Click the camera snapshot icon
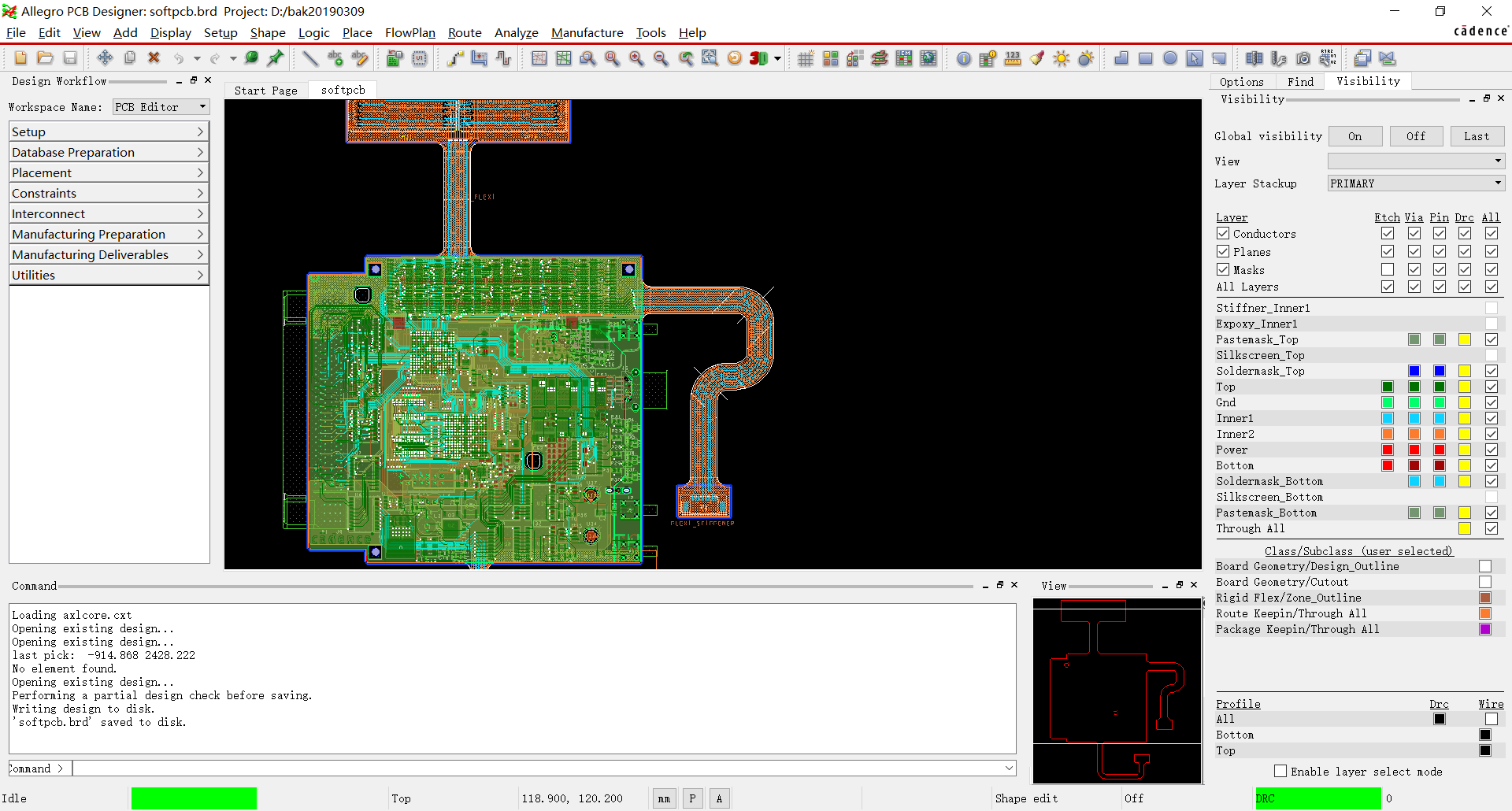The image size is (1512, 811). pos(1303,57)
